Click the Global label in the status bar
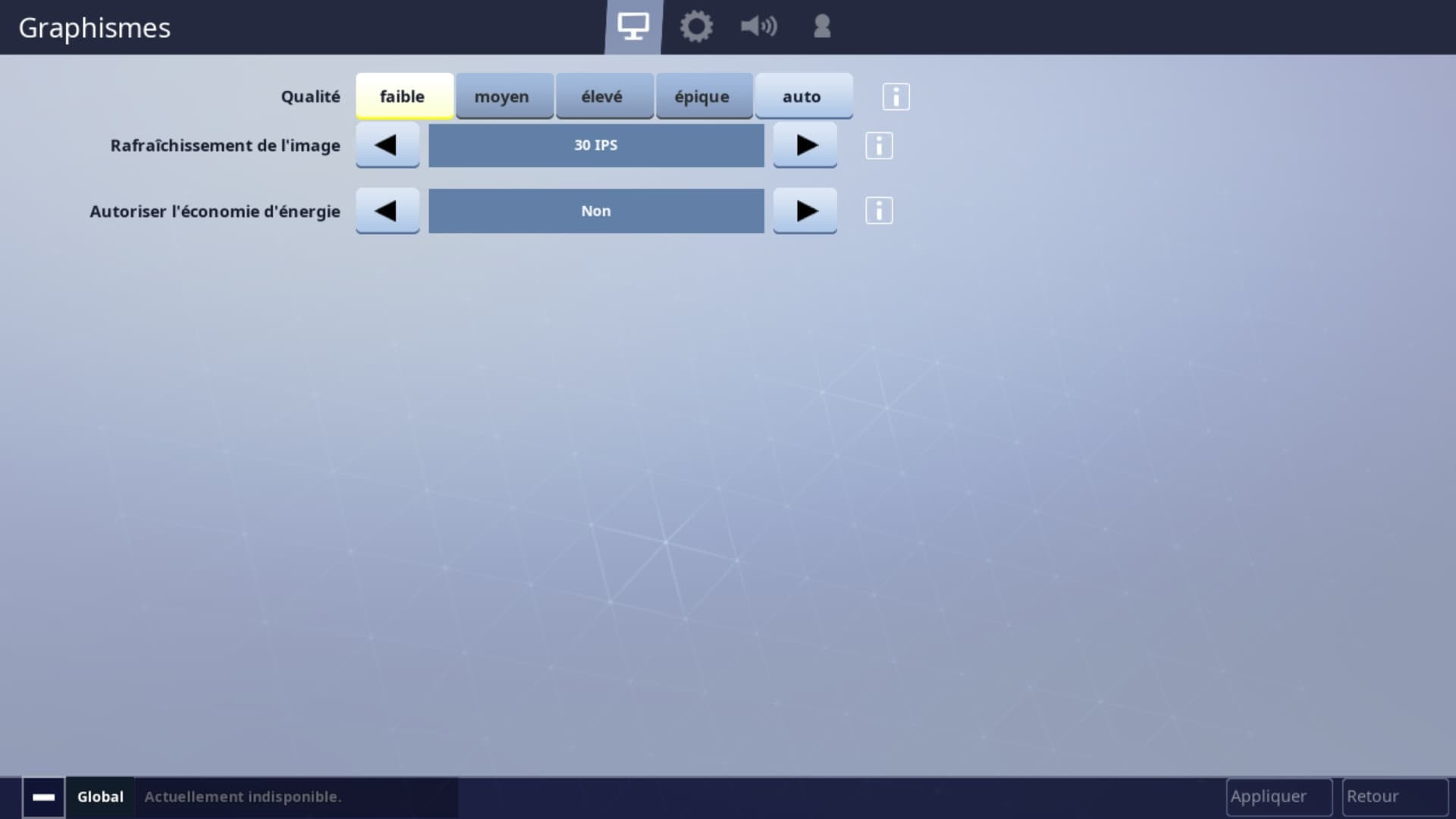1456x819 pixels. [x=100, y=796]
